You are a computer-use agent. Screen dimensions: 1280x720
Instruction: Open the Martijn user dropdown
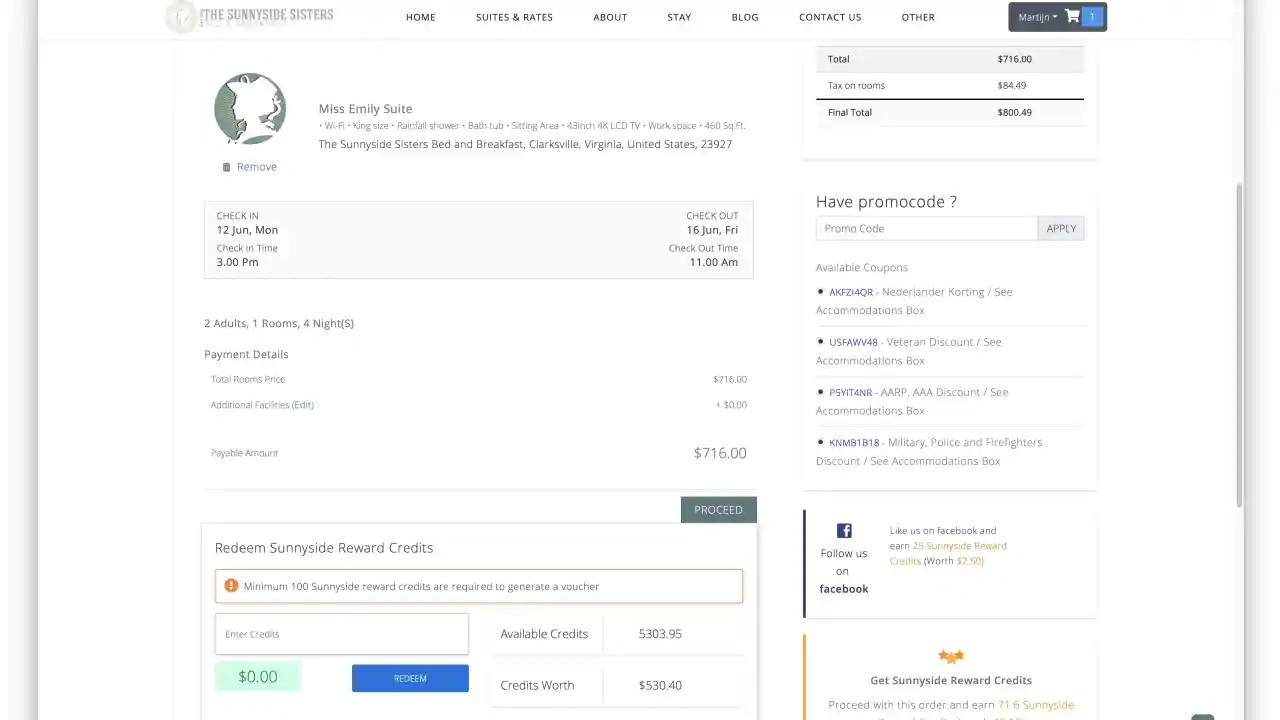click(1037, 17)
